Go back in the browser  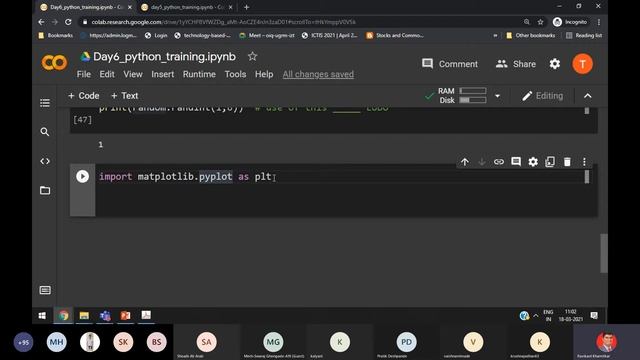click(x=41, y=22)
